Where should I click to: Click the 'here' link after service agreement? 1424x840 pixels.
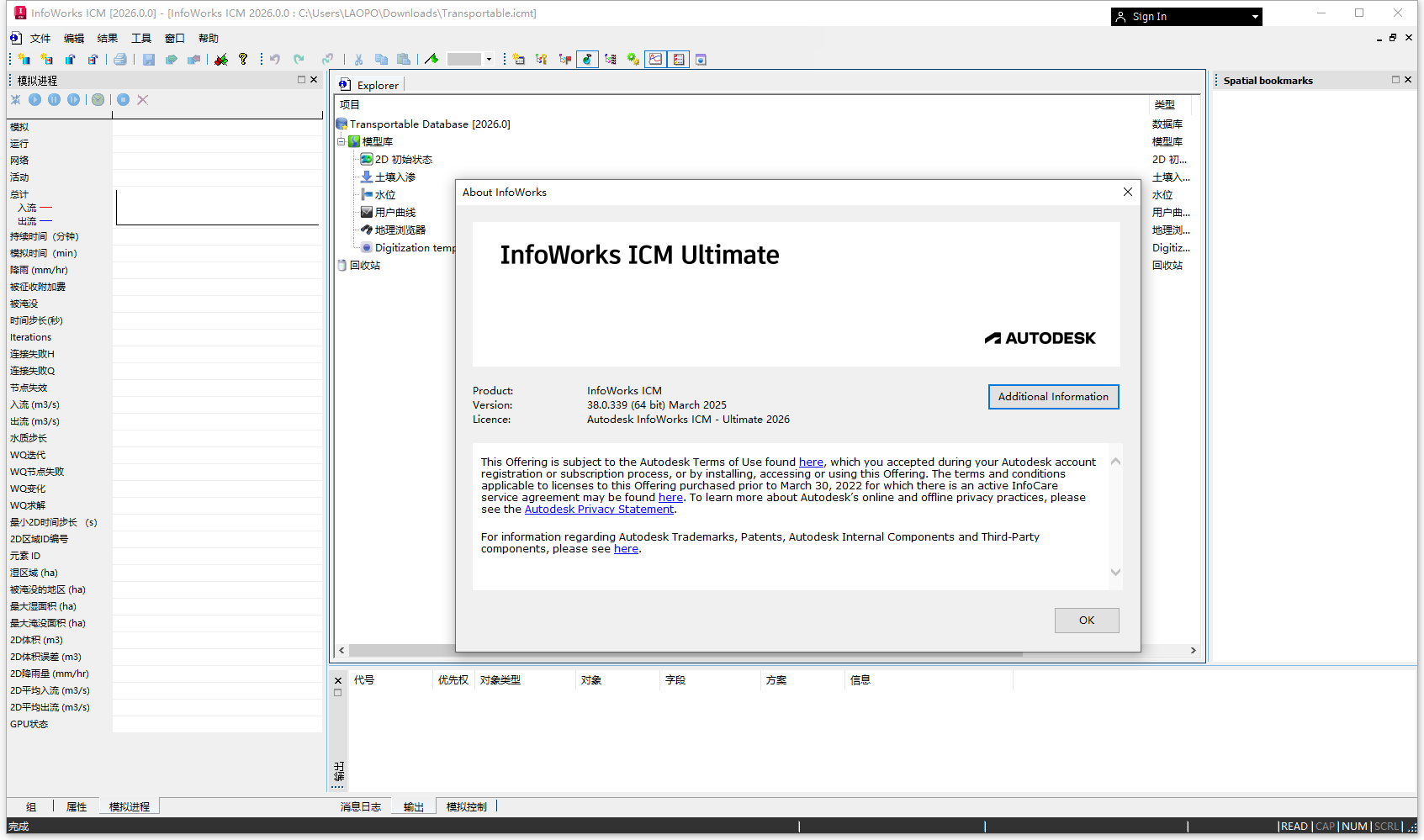coord(670,497)
